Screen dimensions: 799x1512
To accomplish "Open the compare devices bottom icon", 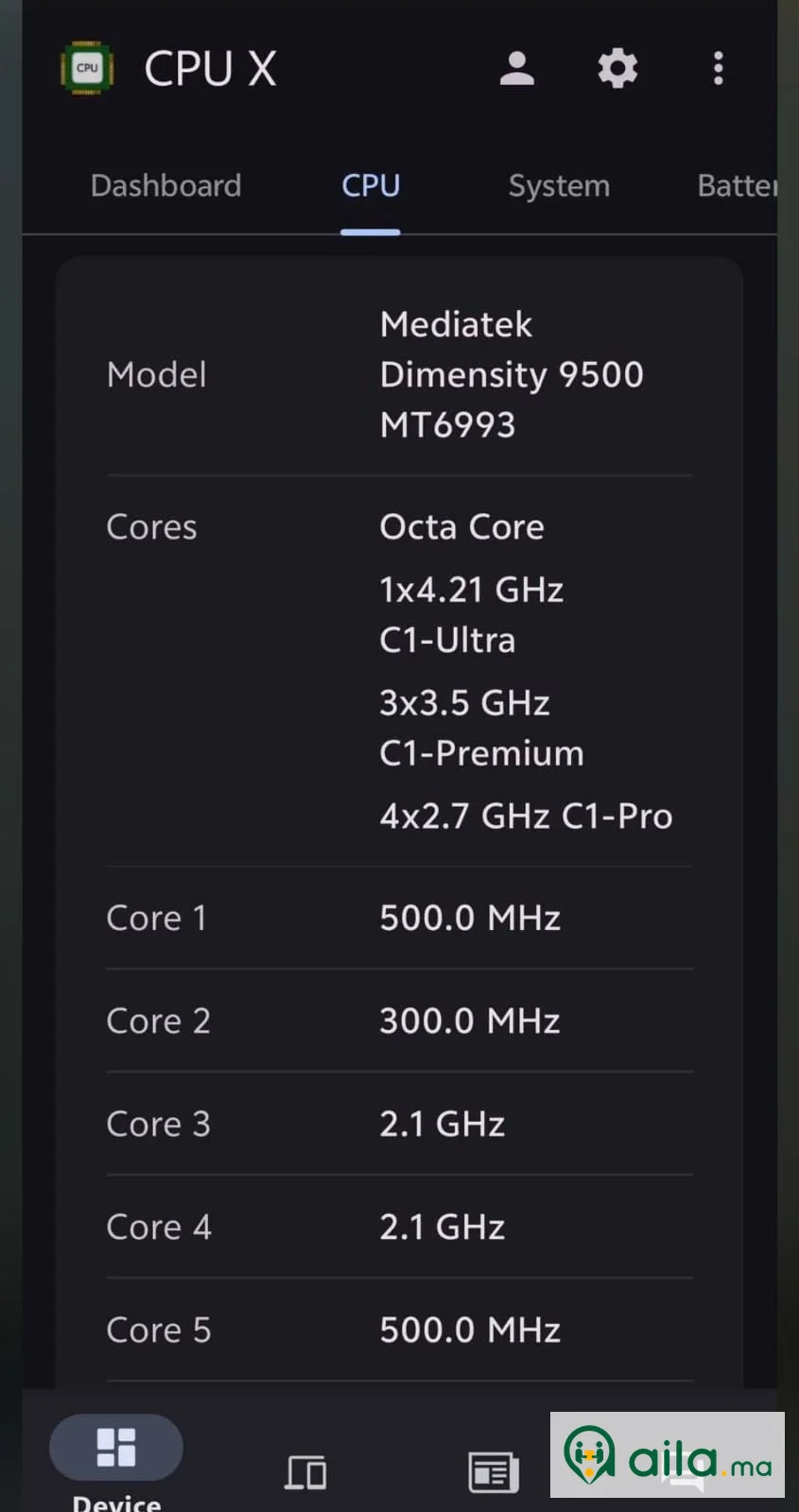I will [x=305, y=1472].
